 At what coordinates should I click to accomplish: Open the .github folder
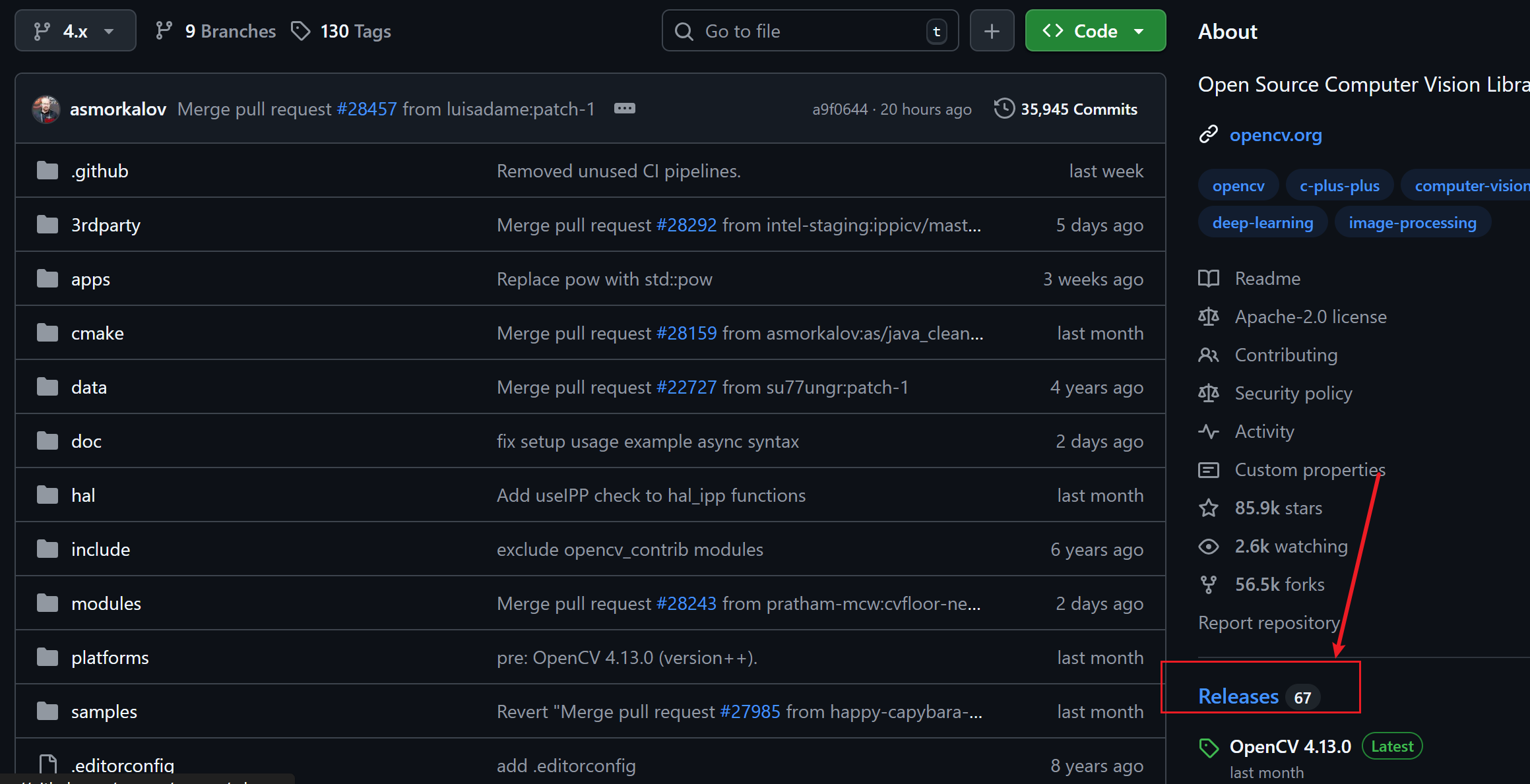pyautogui.click(x=100, y=171)
